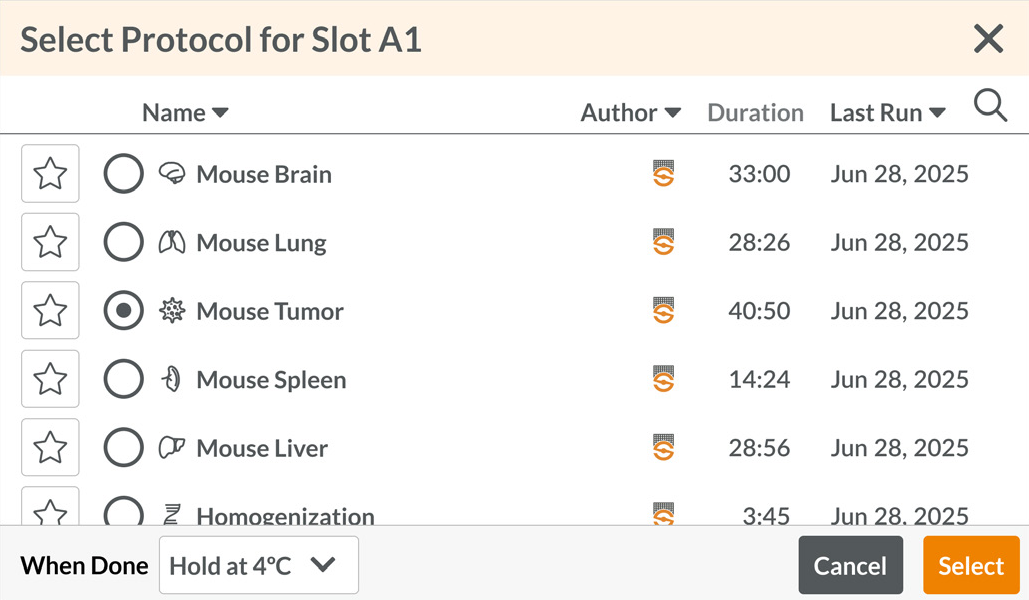Screen dimensions: 1029x600
Task: Open the protocol search magnifier icon
Action: tap(990, 106)
